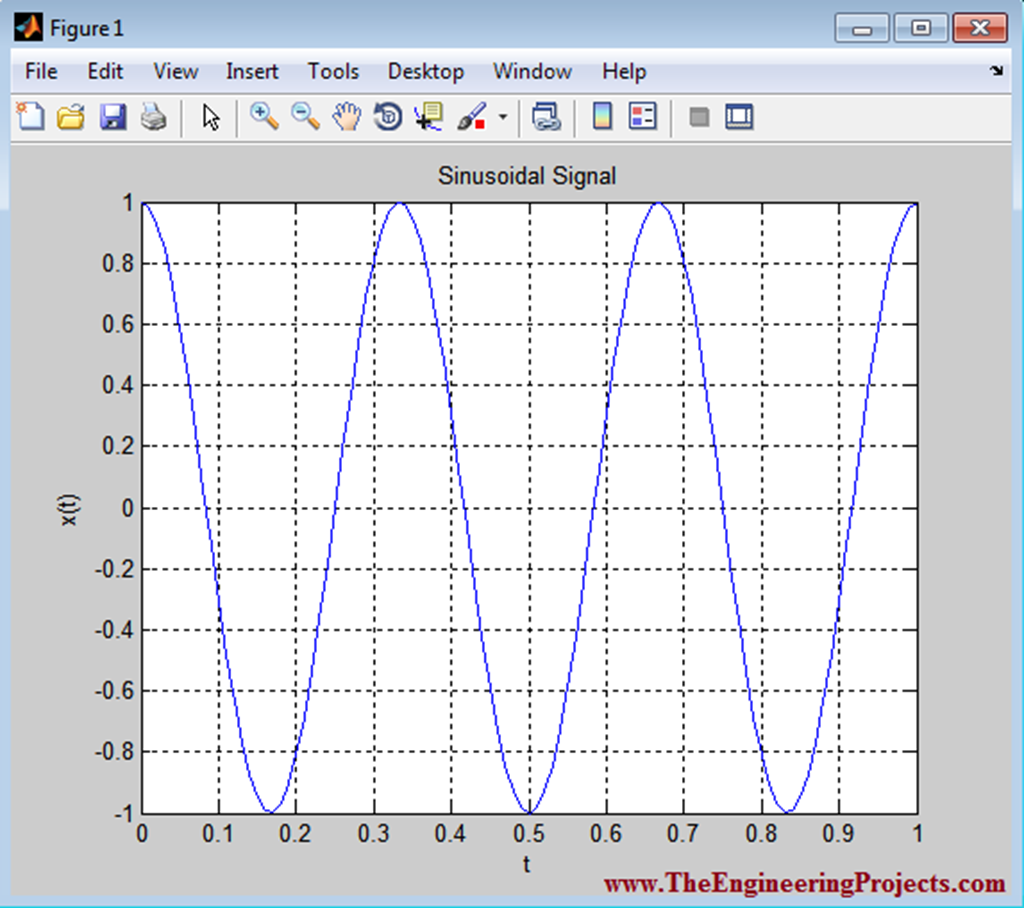Enable the Rotate 3D tool
The width and height of the screenshot is (1024, 908).
point(387,116)
